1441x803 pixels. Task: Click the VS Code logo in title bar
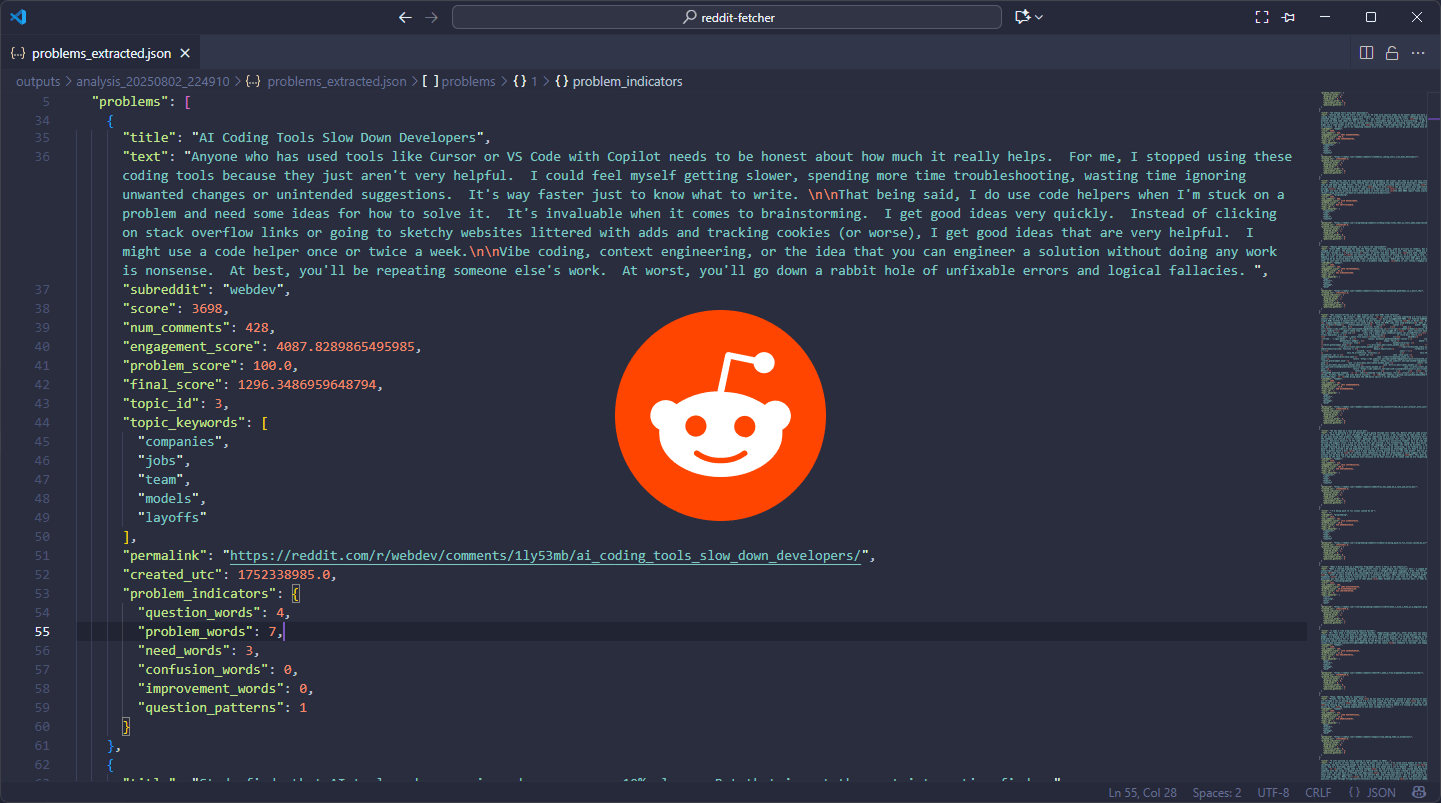(x=19, y=17)
